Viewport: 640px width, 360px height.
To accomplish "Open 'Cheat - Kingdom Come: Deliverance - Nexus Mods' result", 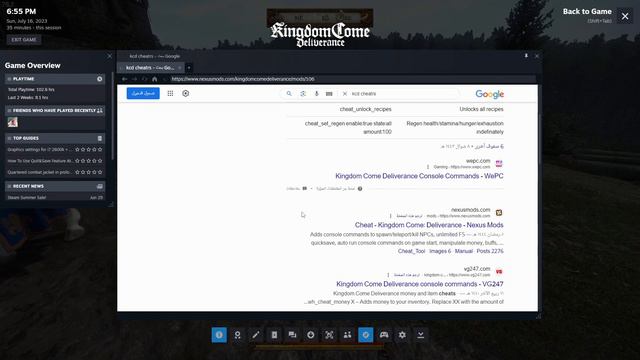I will 429,225.
